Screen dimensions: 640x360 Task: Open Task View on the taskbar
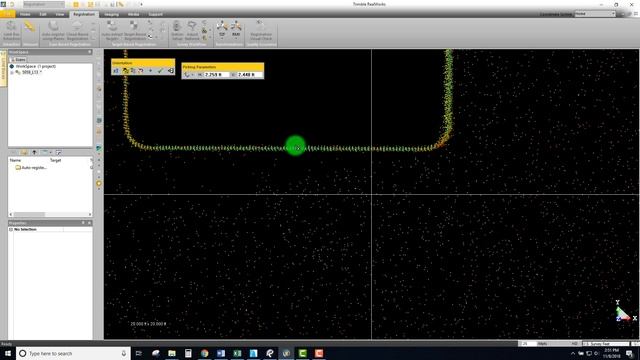[139, 353]
